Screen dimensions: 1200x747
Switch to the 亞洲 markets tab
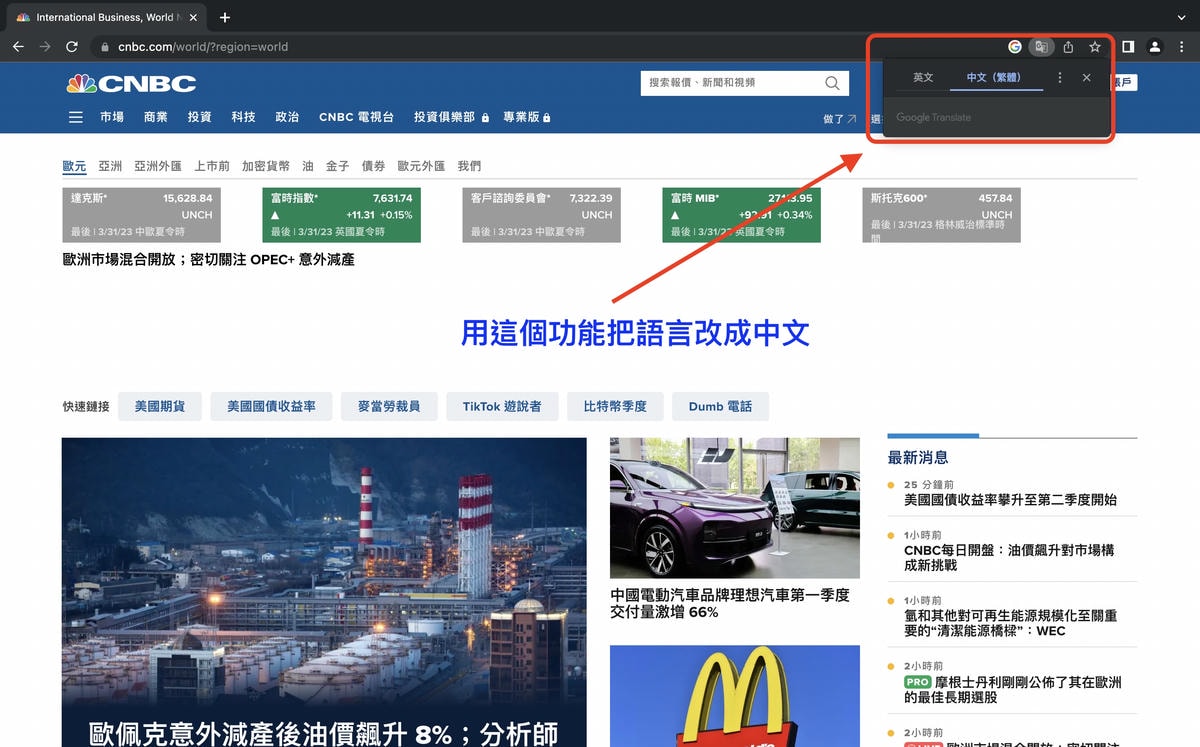[110, 166]
